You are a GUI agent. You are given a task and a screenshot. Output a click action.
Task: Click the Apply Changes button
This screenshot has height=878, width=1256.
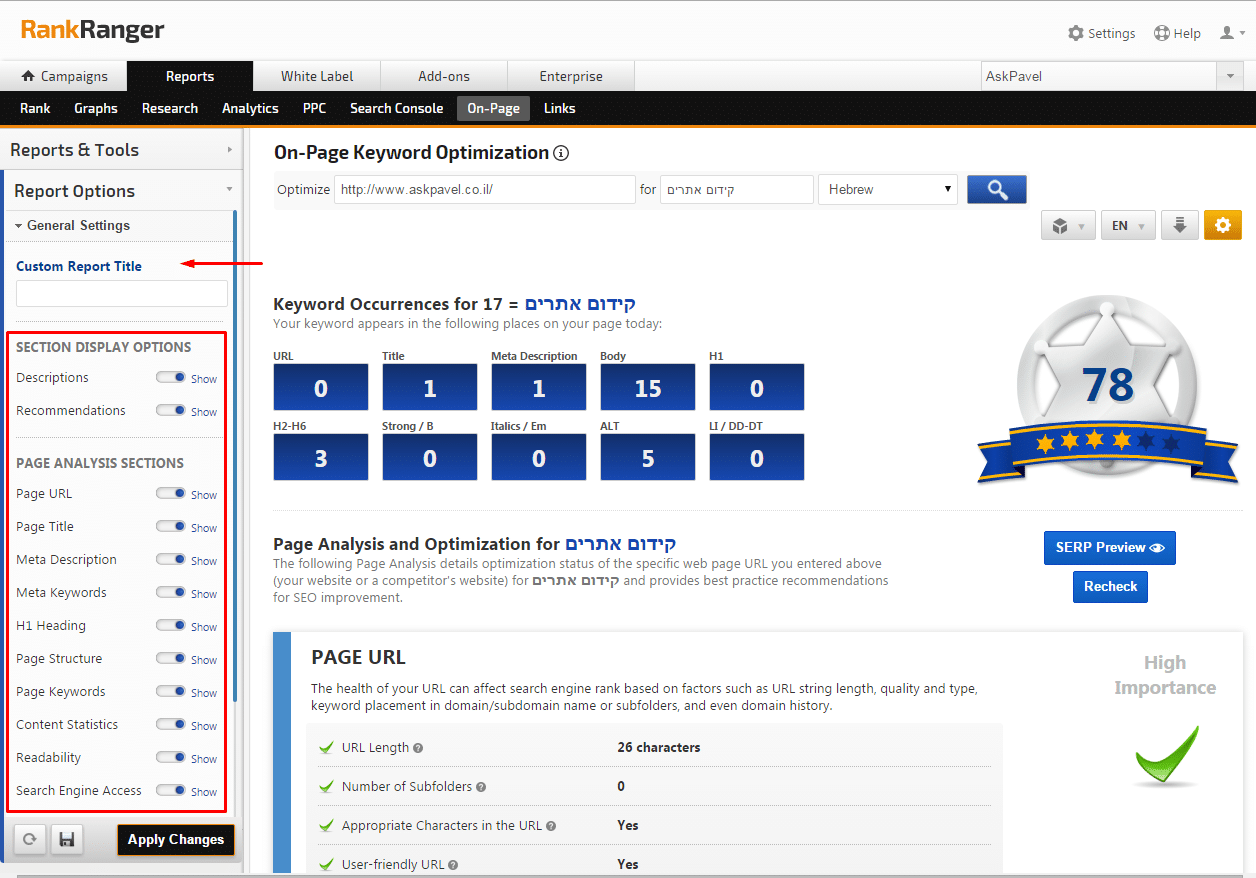click(176, 839)
